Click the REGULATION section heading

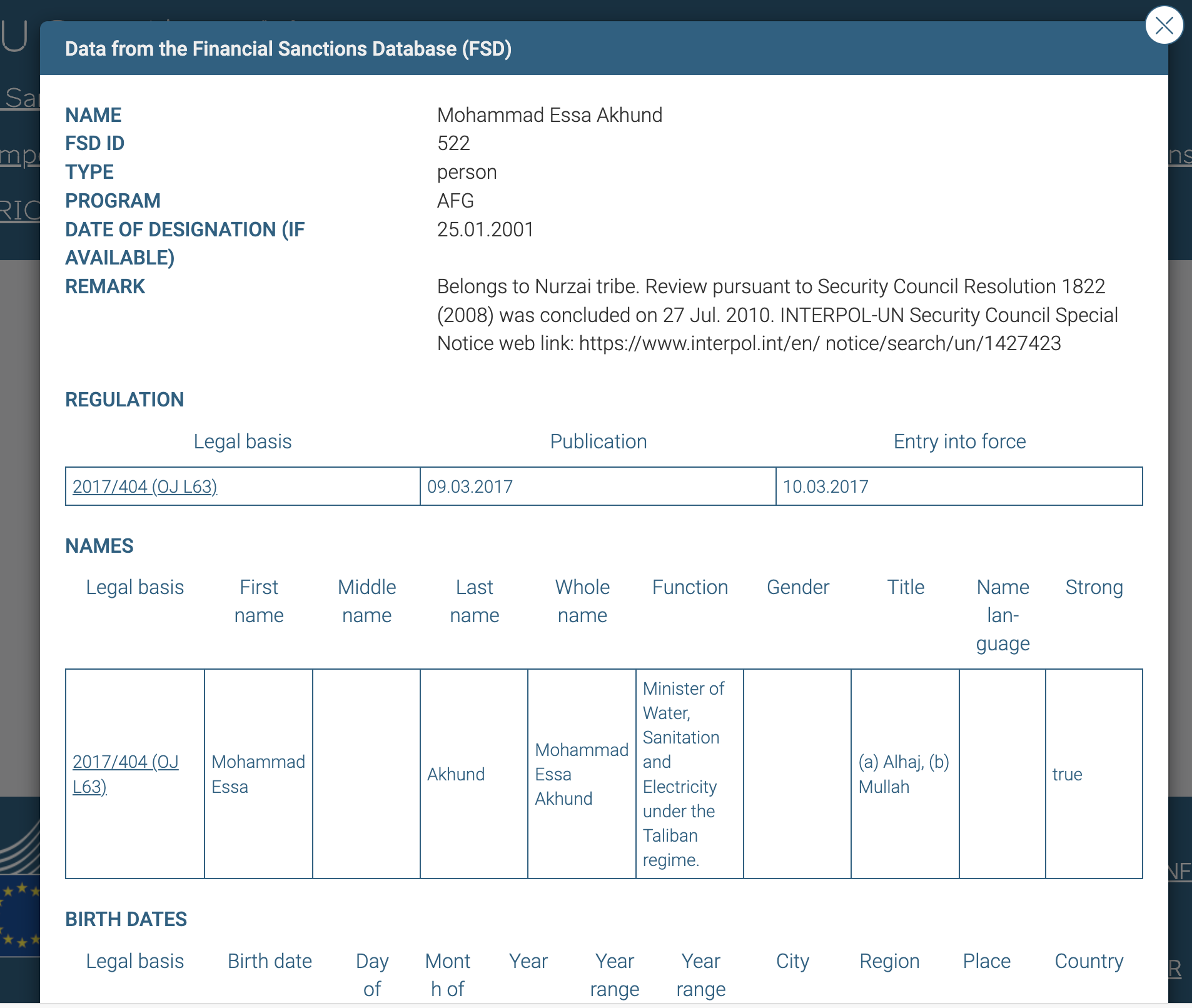pos(124,400)
